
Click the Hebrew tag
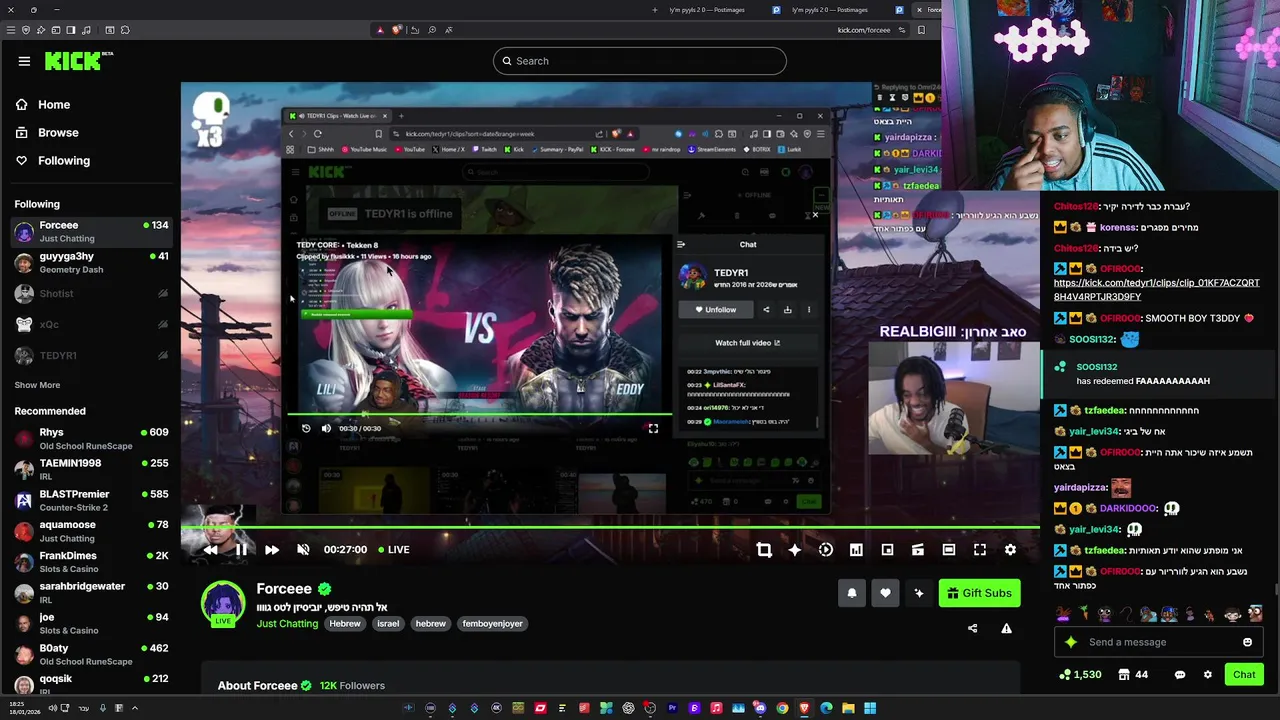click(x=345, y=624)
